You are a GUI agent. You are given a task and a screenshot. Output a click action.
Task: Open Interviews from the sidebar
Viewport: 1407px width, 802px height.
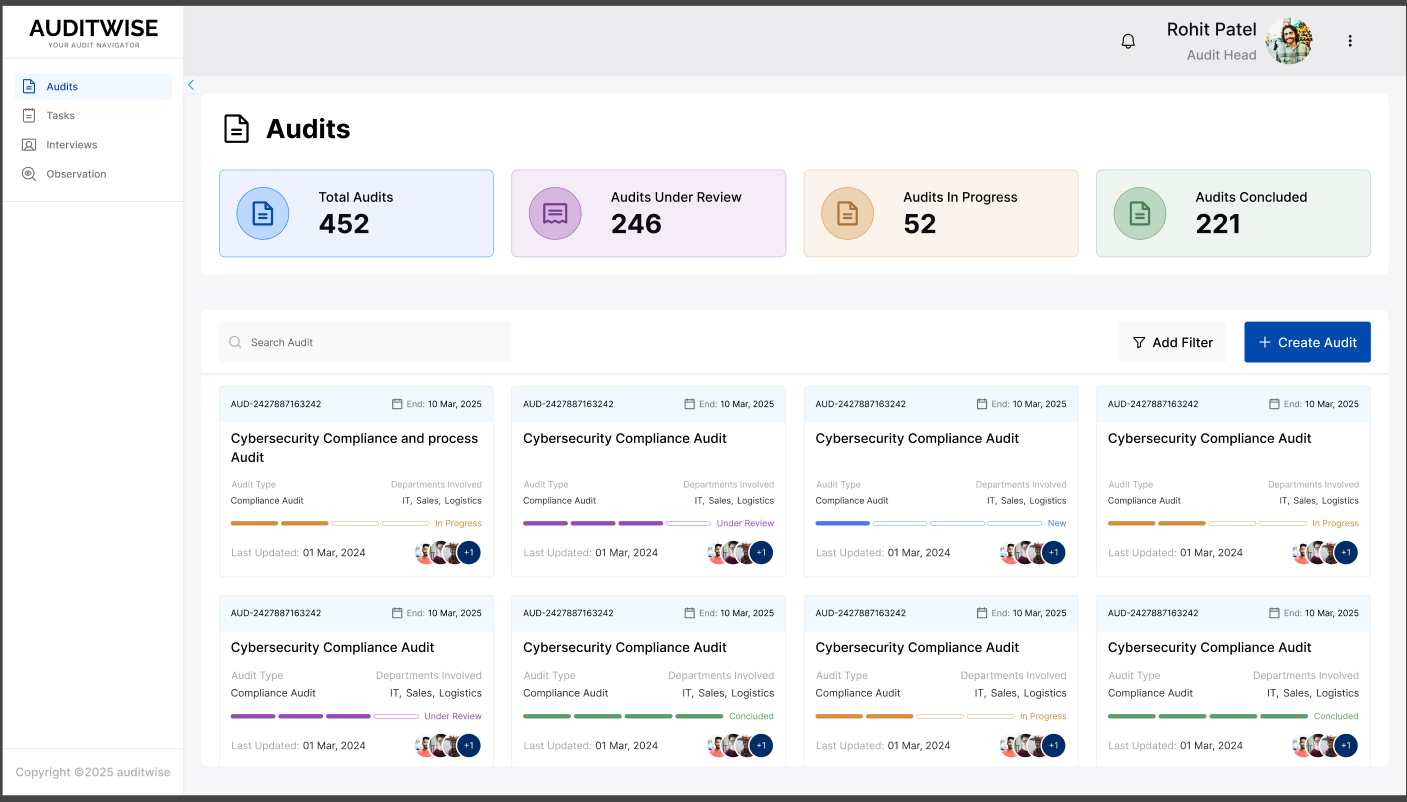(71, 145)
